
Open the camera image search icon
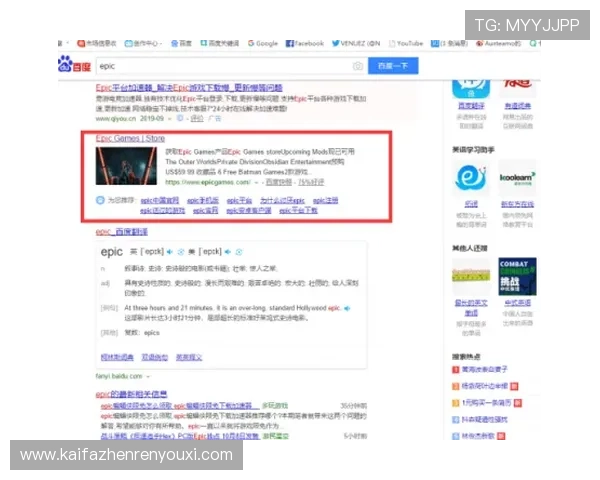pyautogui.click(x=357, y=66)
